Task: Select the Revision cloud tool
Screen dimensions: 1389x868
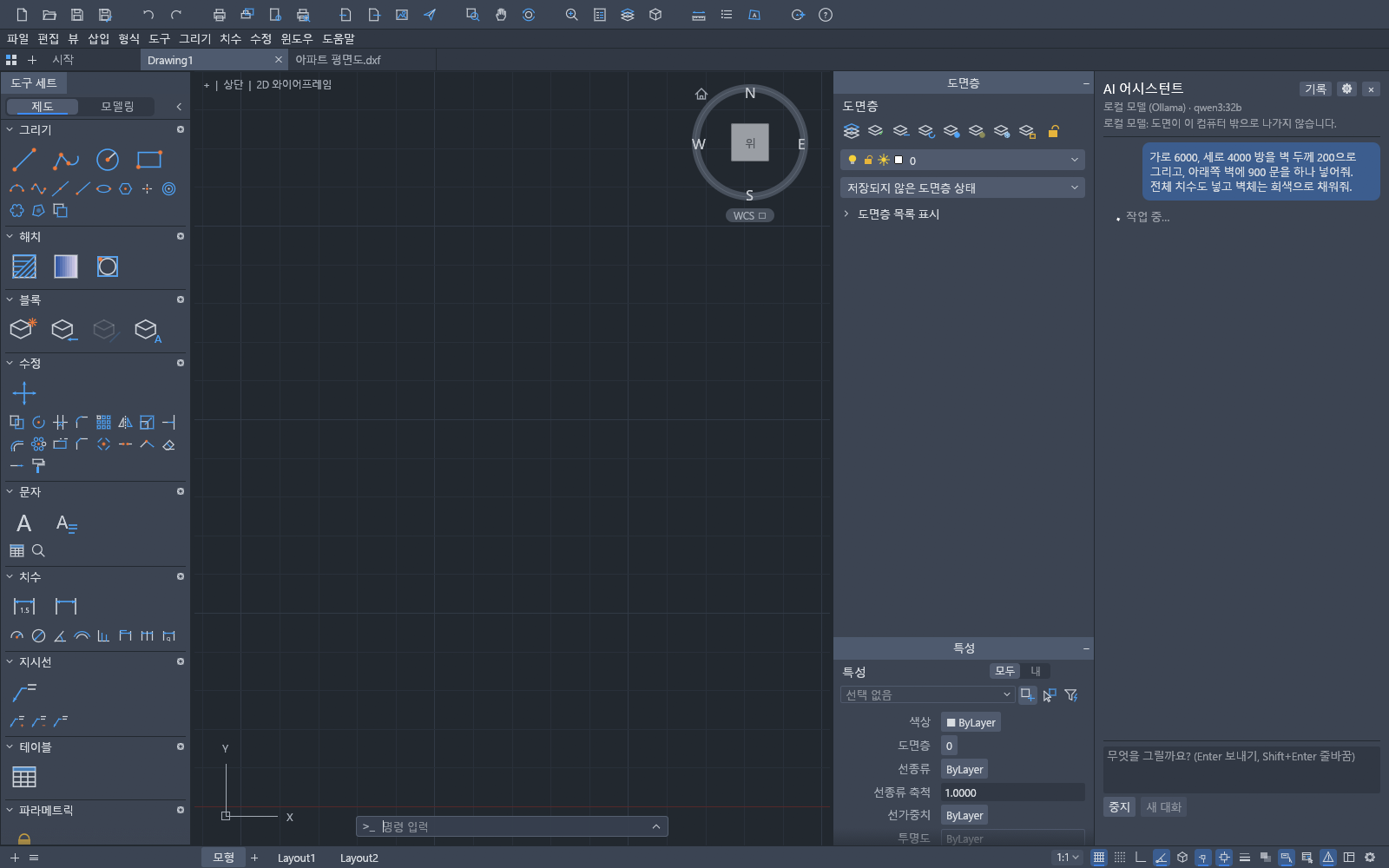Action: (x=16, y=210)
